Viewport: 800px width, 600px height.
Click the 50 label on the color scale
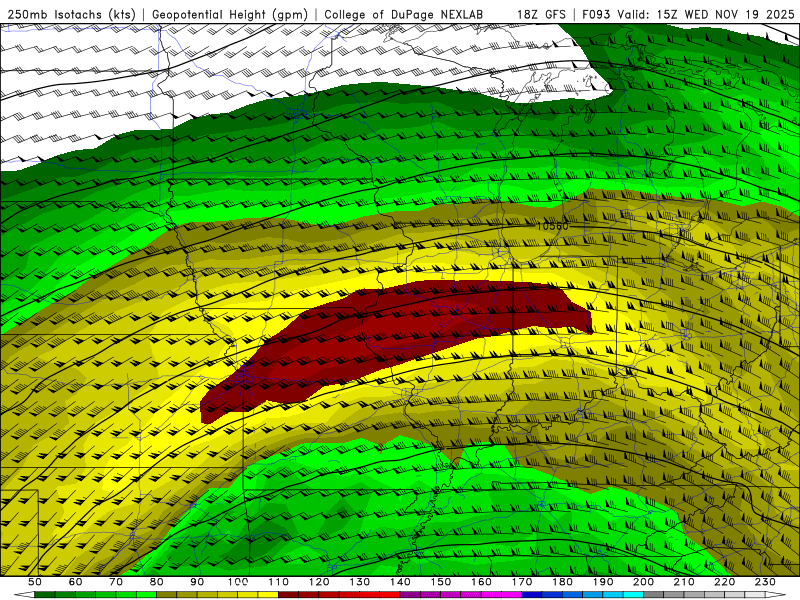click(35, 582)
